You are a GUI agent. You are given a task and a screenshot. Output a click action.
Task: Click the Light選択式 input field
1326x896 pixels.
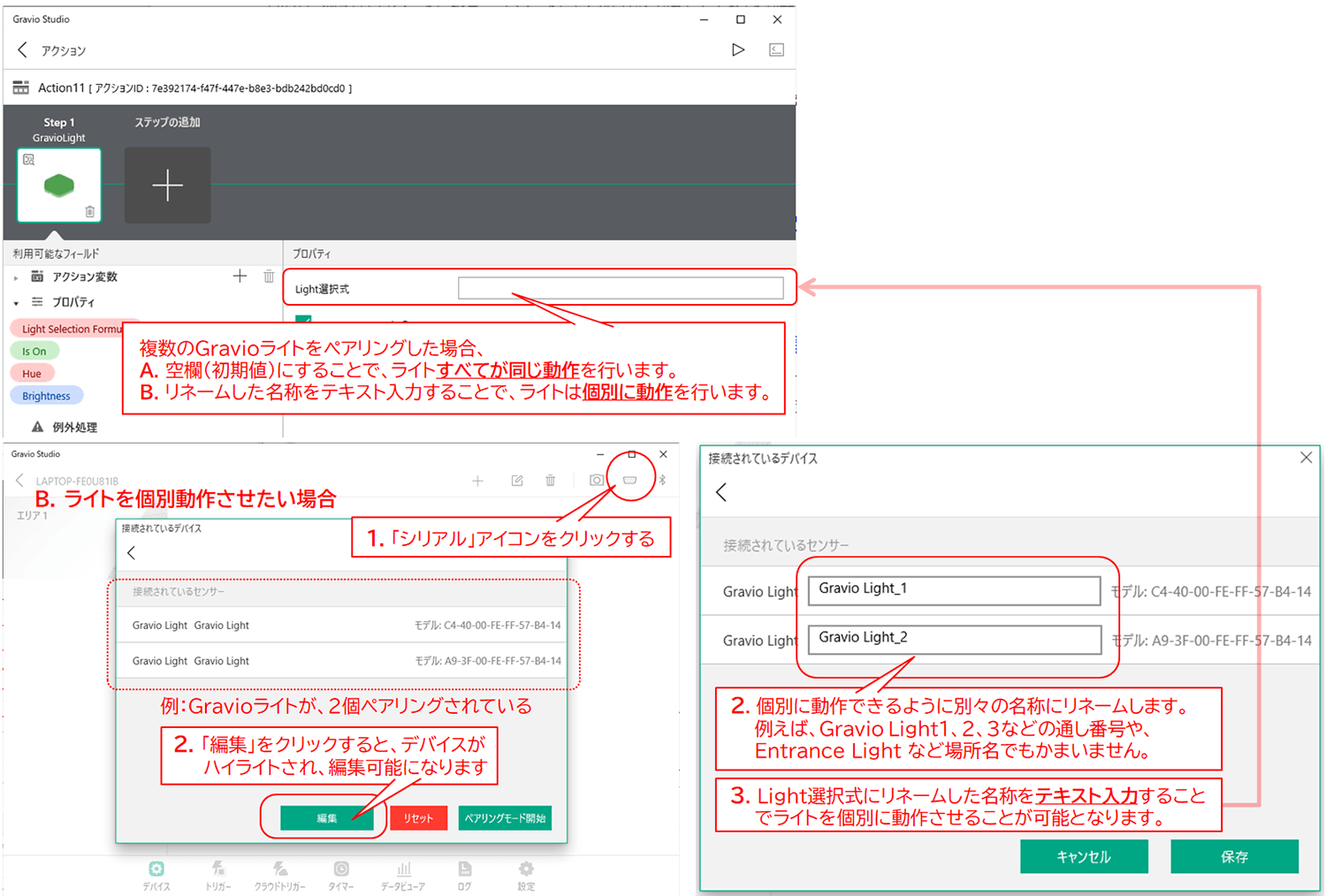(621, 288)
